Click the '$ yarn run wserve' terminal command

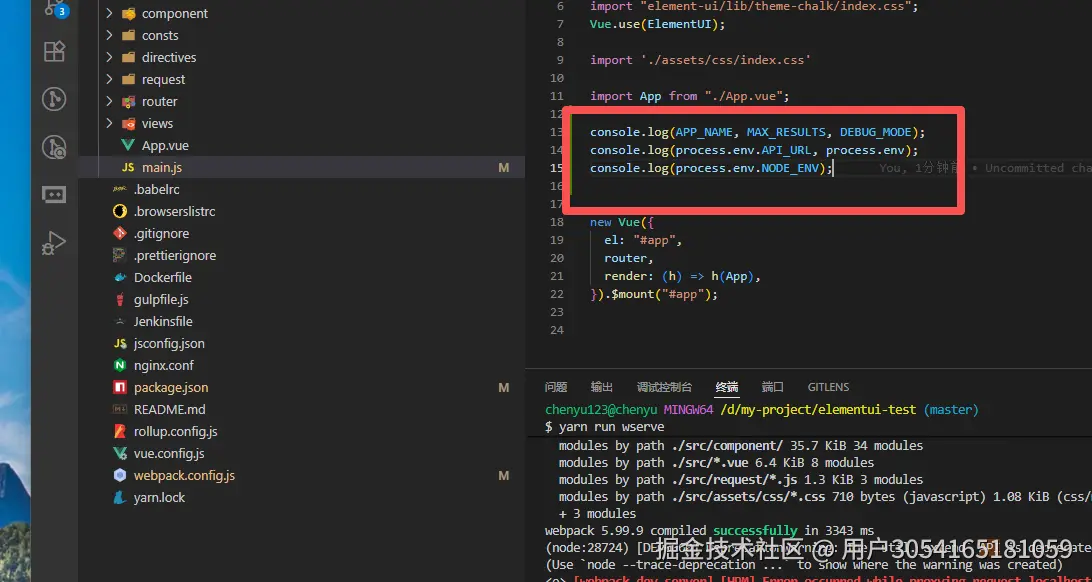(x=604, y=427)
